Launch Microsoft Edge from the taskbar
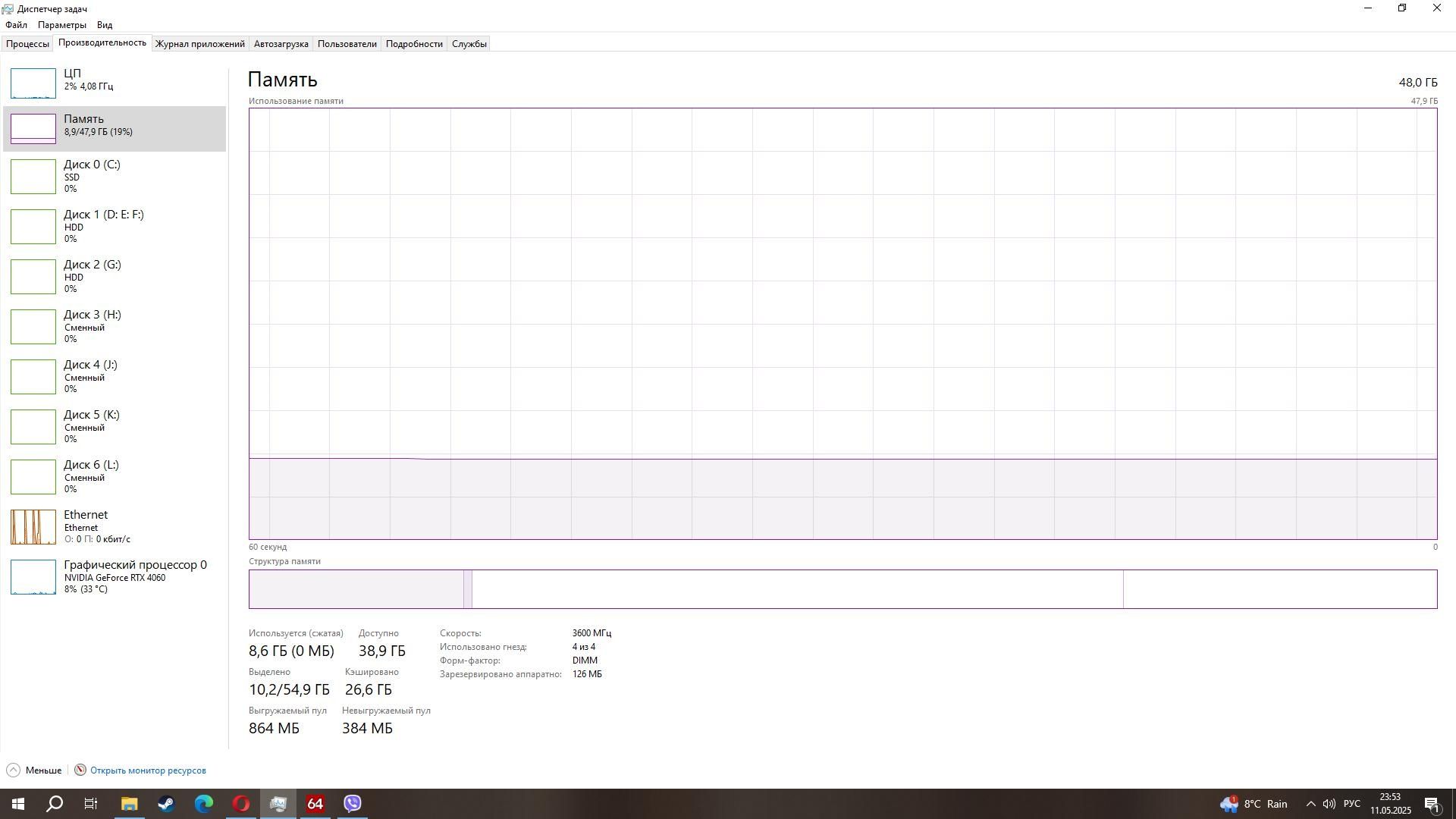 point(203,804)
